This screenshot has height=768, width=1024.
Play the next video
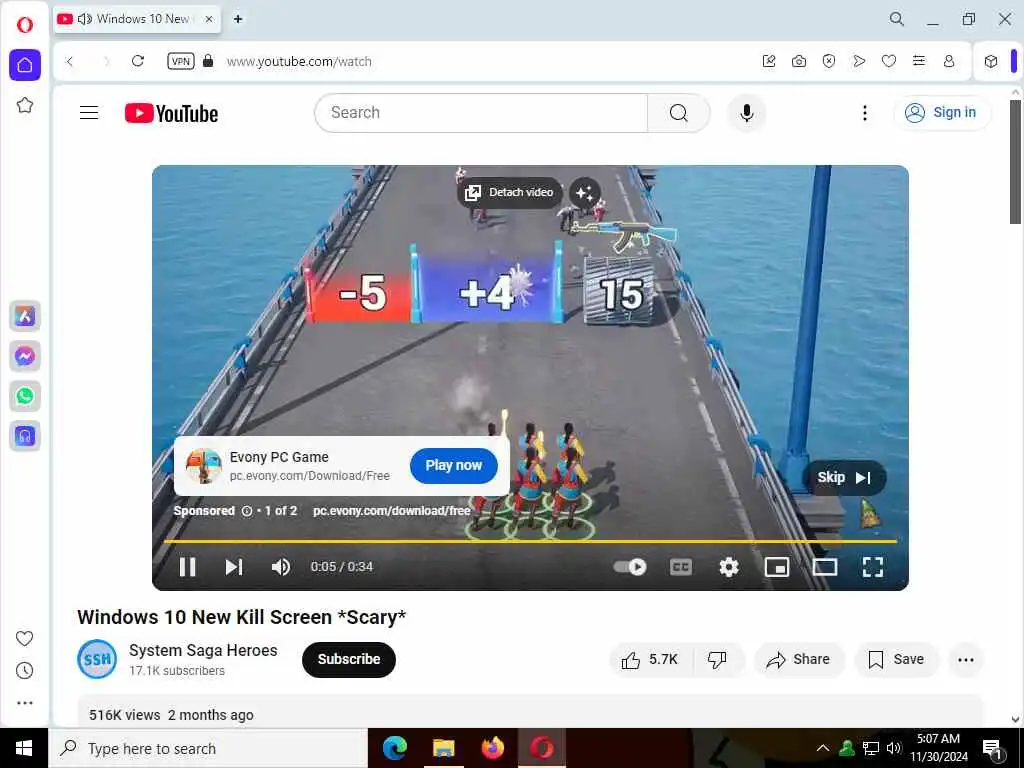[x=234, y=567]
